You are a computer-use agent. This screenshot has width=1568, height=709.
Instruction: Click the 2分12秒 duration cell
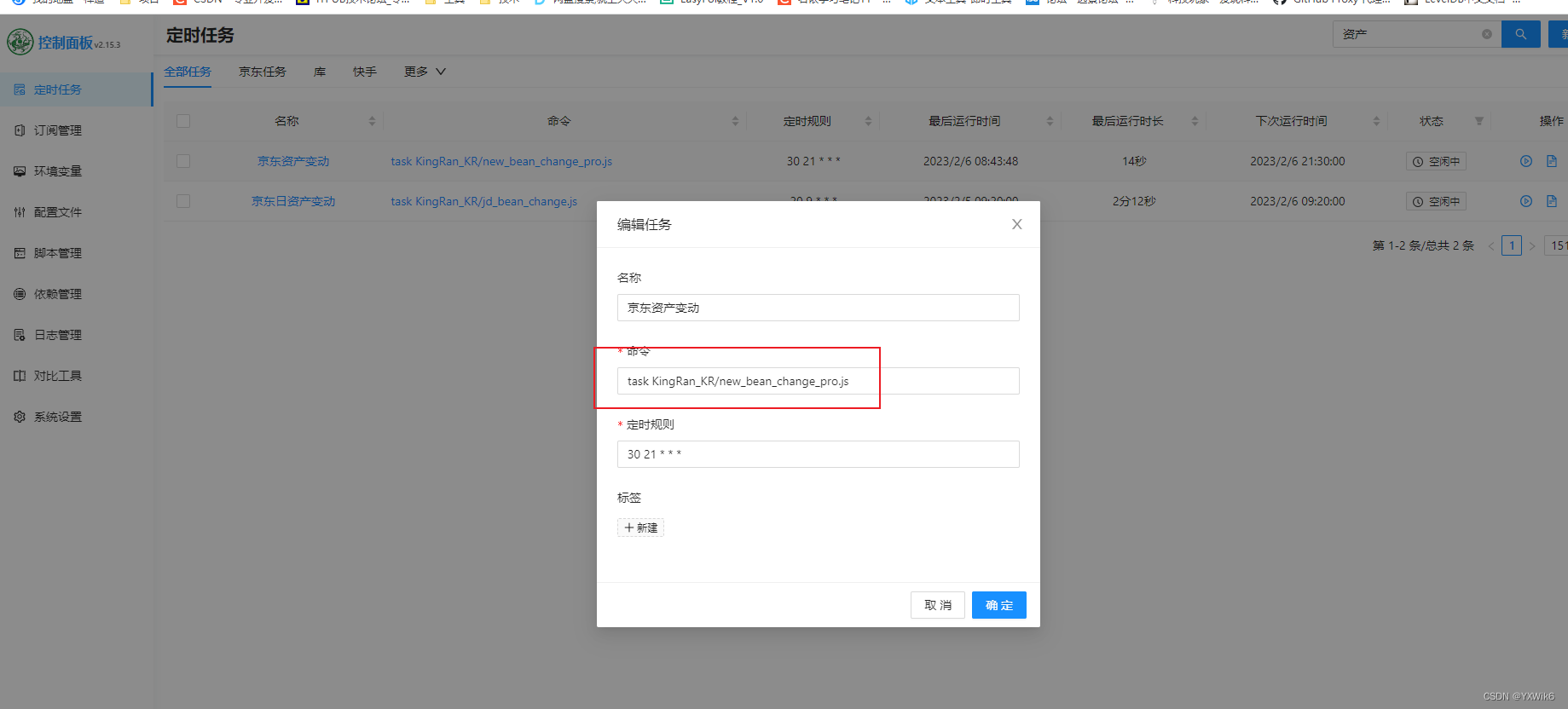click(x=1134, y=201)
